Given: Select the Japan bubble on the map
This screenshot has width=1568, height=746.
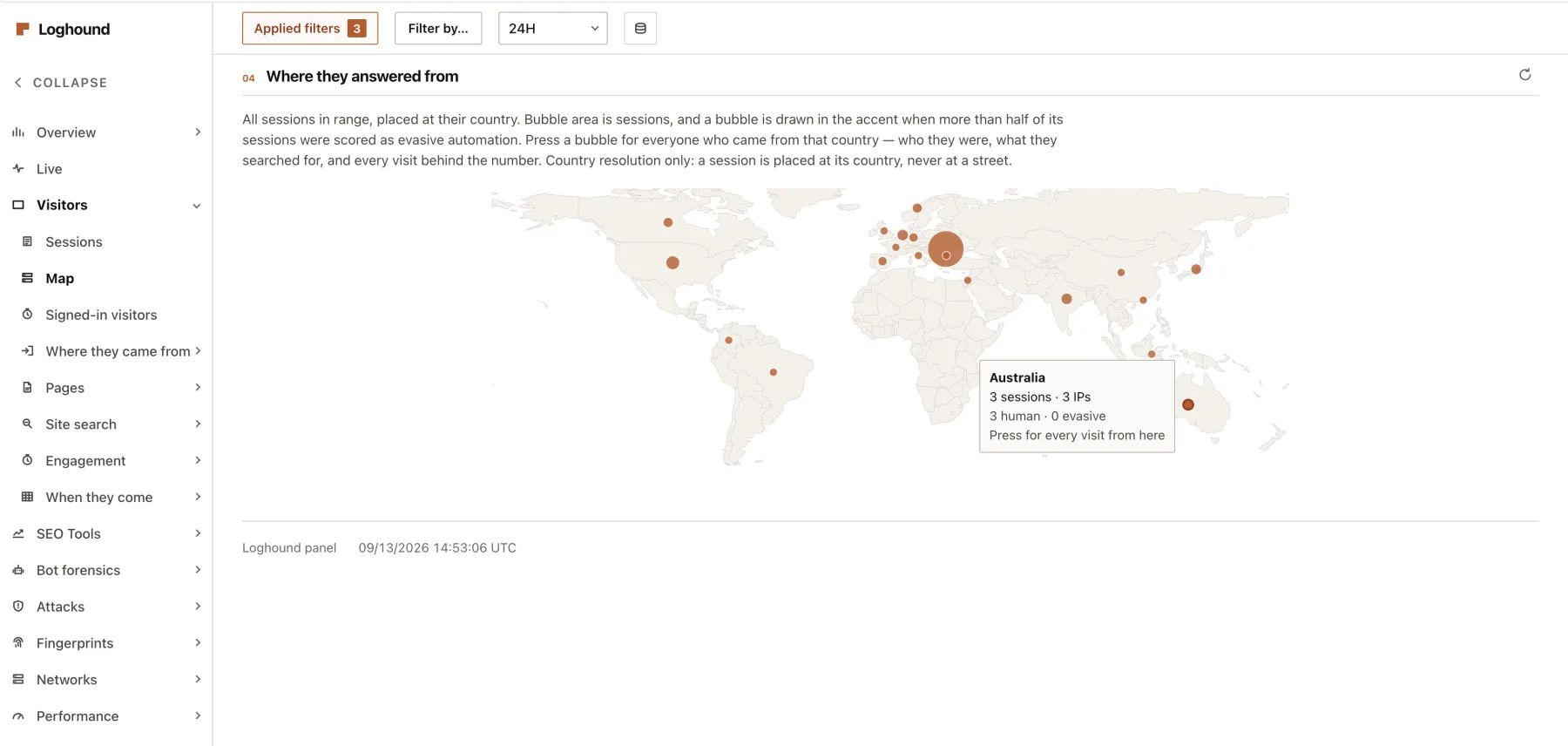Looking at the screenshot, I should coord(1196,269).
